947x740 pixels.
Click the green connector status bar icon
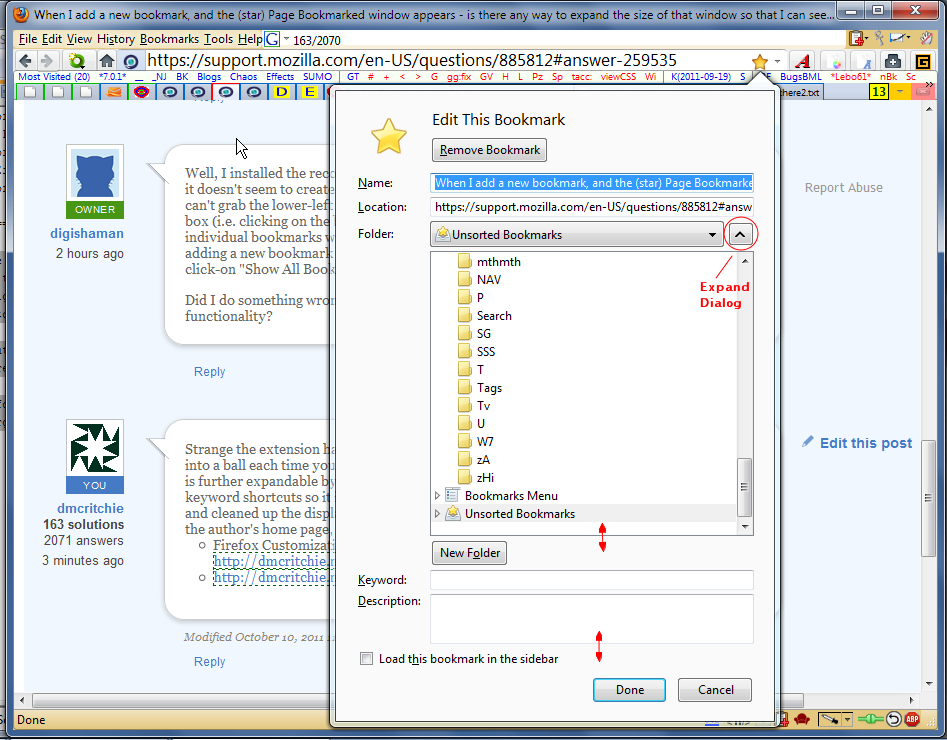pos(870,719)
